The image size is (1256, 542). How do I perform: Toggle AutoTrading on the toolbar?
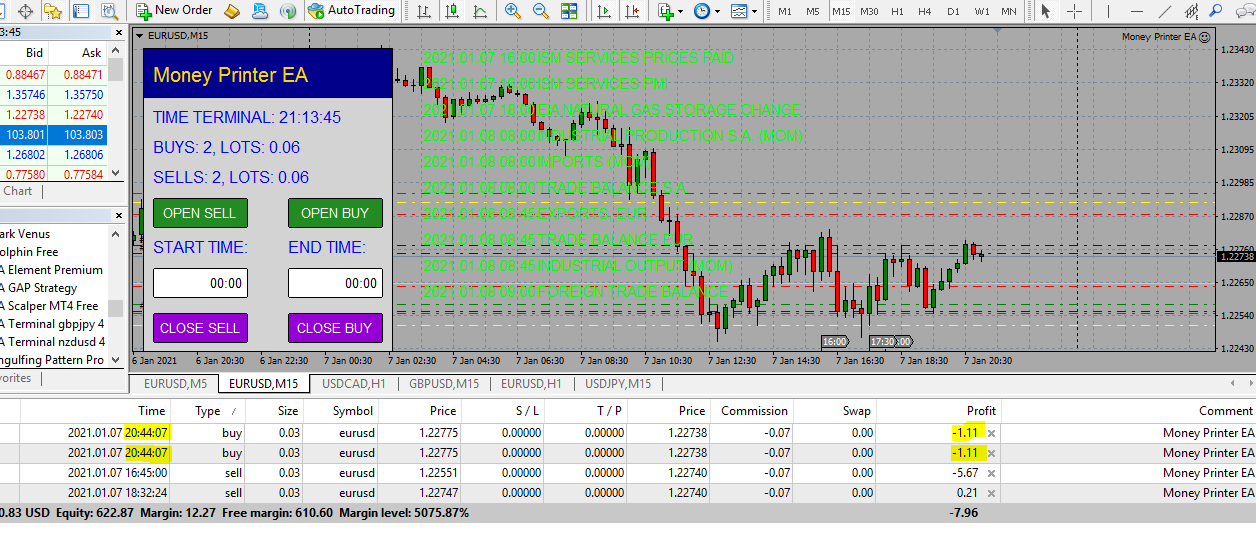352,10
